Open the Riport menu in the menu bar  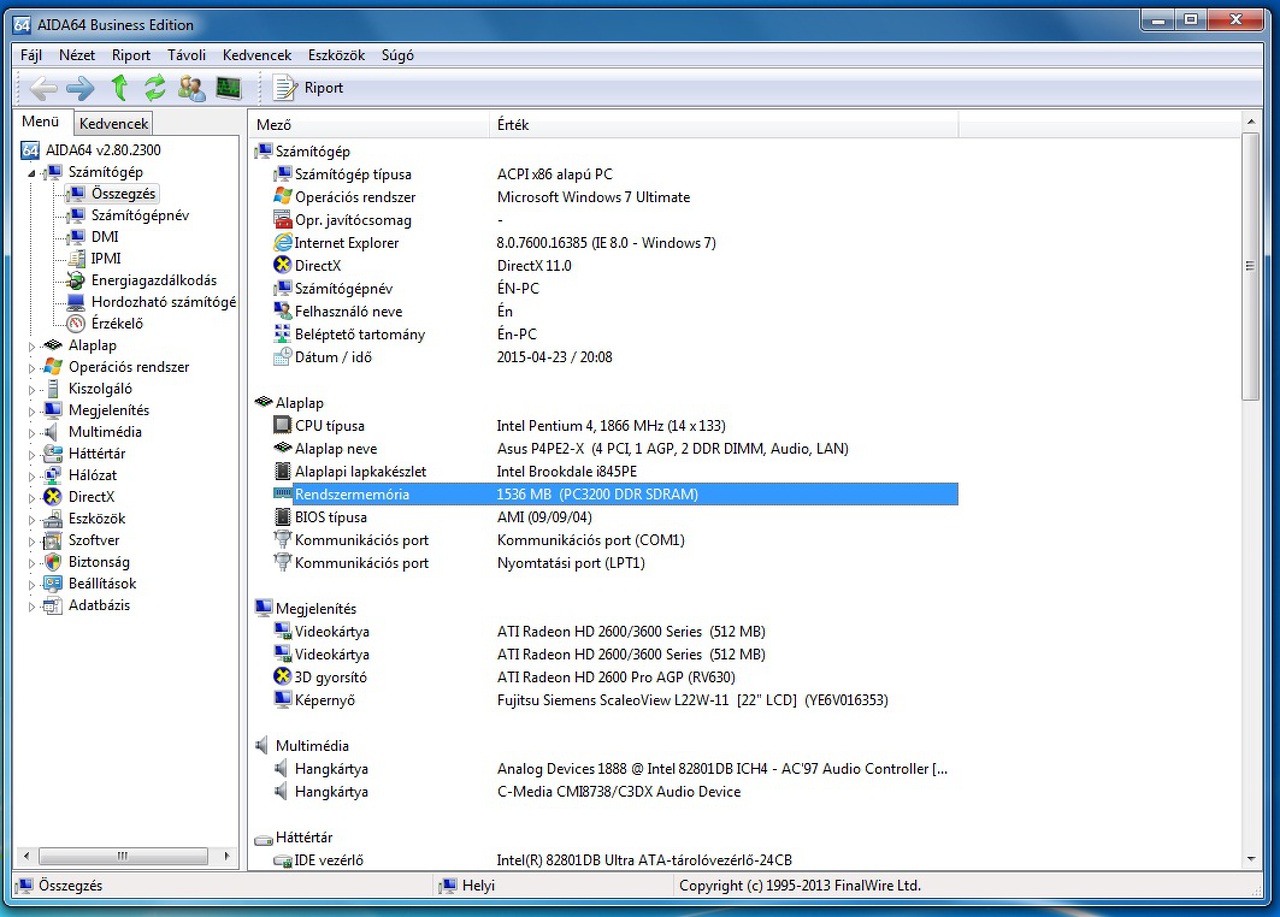click(x=131, y=55)
